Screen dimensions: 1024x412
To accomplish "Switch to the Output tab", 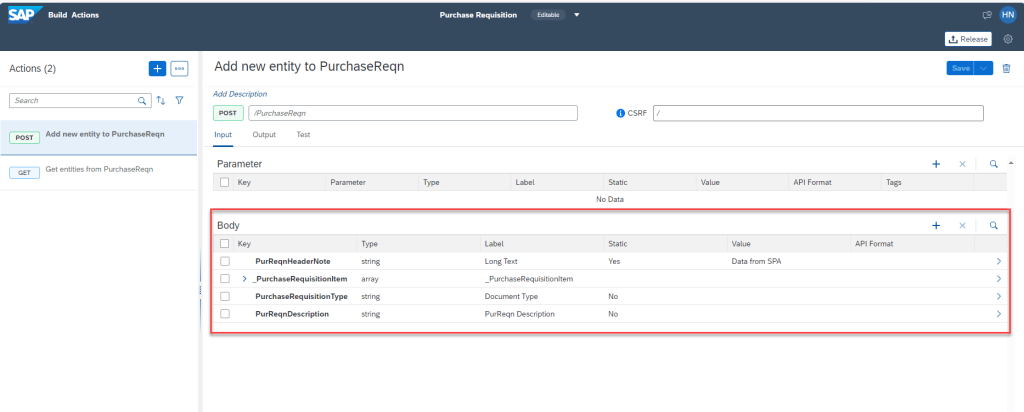I will [x=264, y=134].
